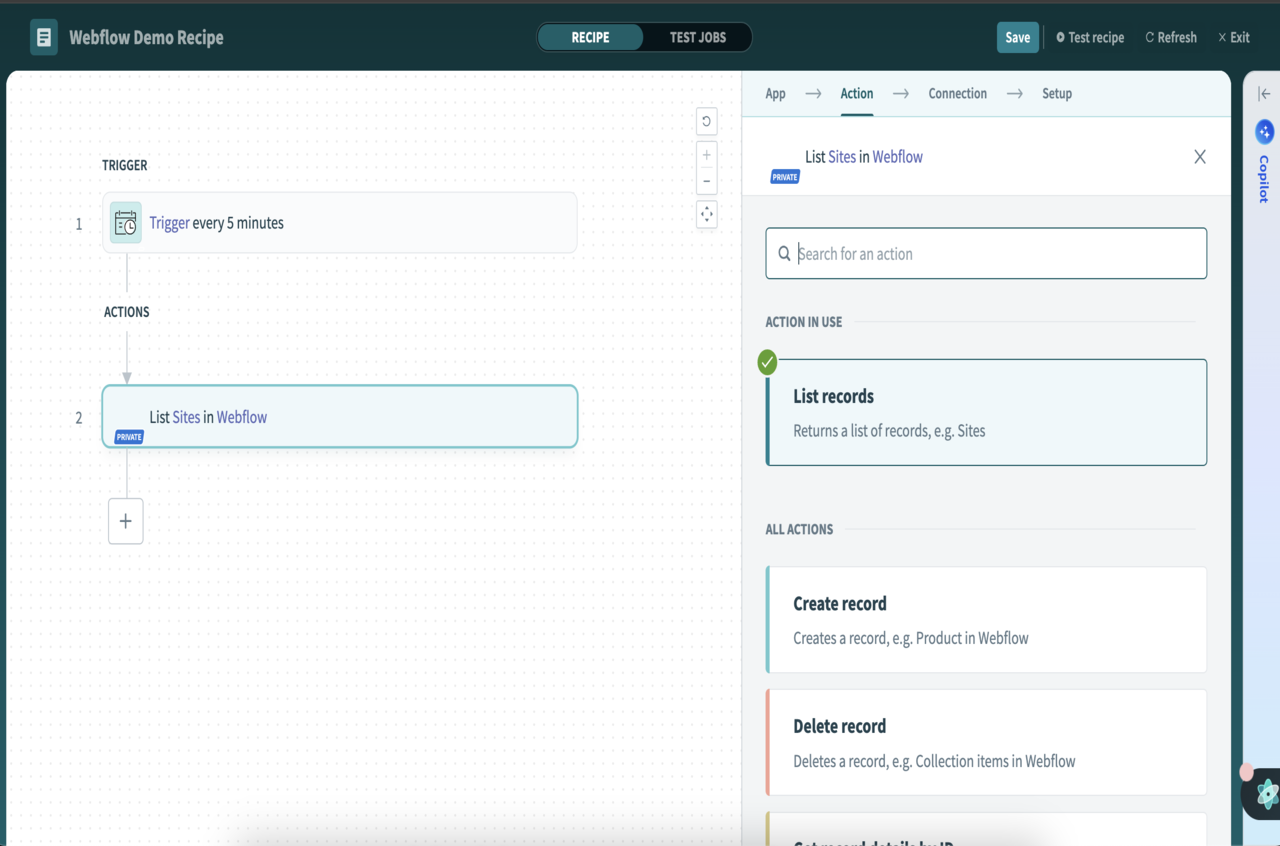
Task: Zoom in on the recipe canvas
Action: point(707,155)
